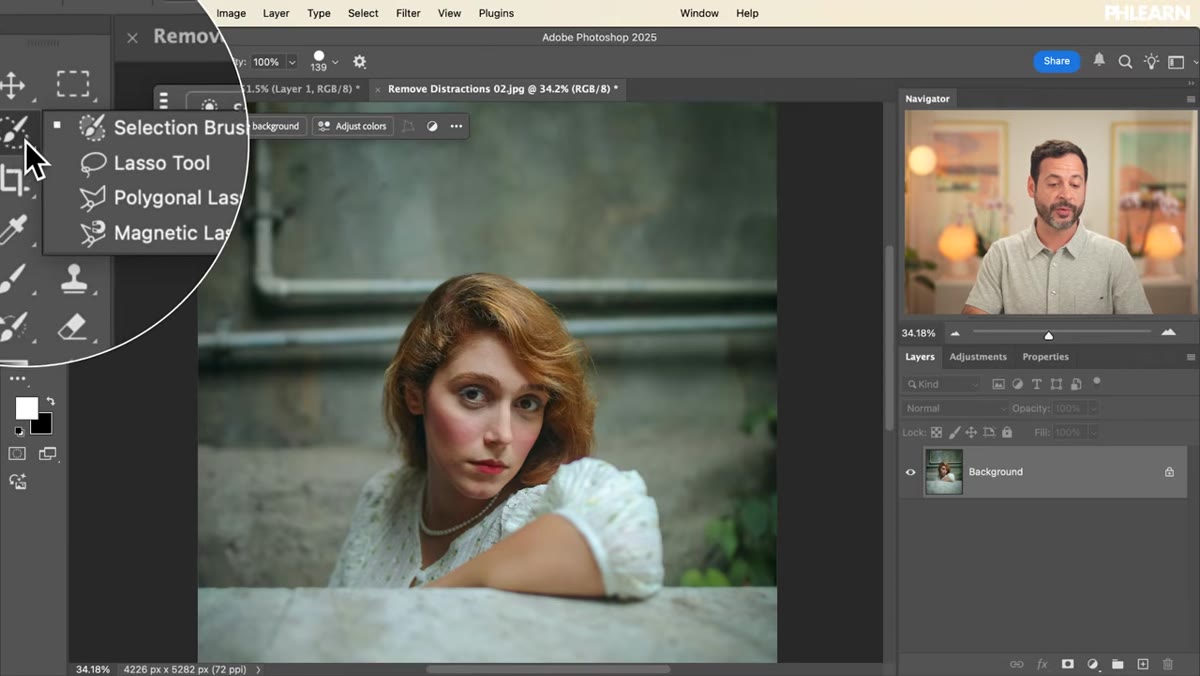Screen dimensions: 1200x676
Task: Click the foreground color swatch
Action: pos(26,408)
